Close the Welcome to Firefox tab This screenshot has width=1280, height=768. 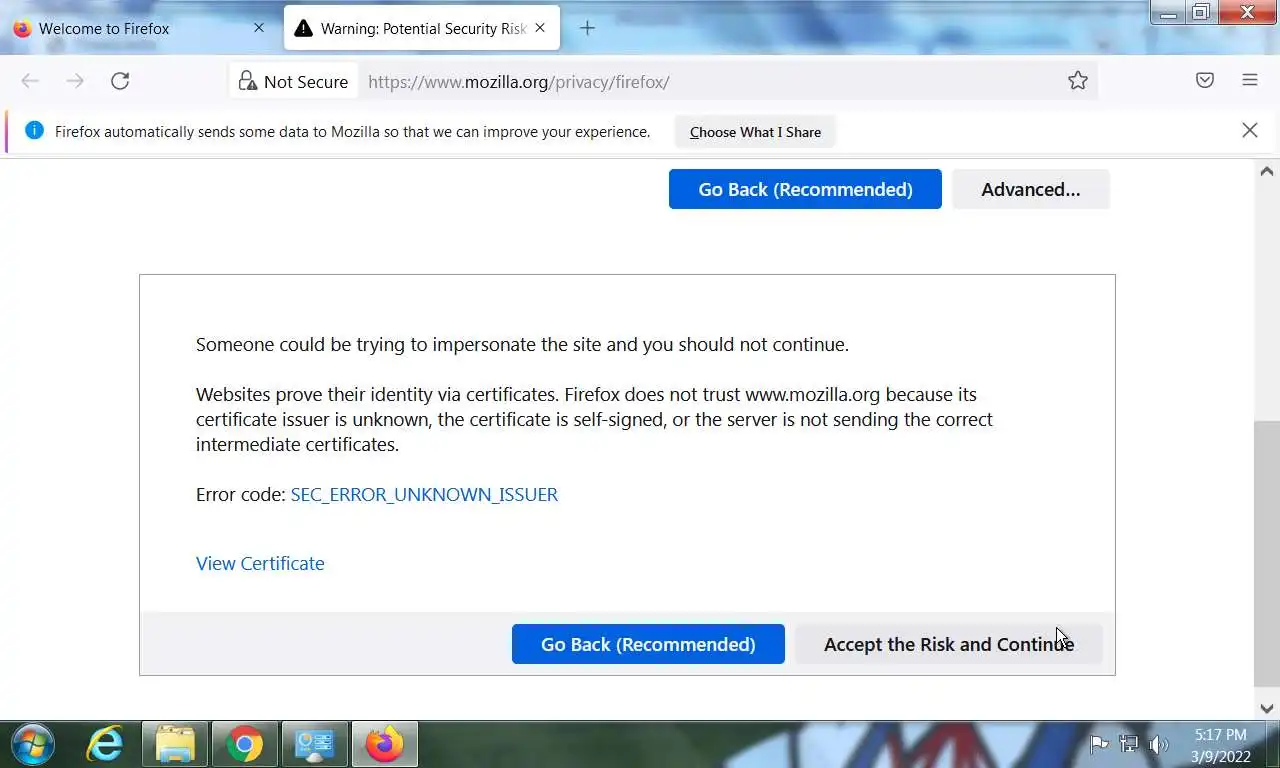(x=259, y=28)
